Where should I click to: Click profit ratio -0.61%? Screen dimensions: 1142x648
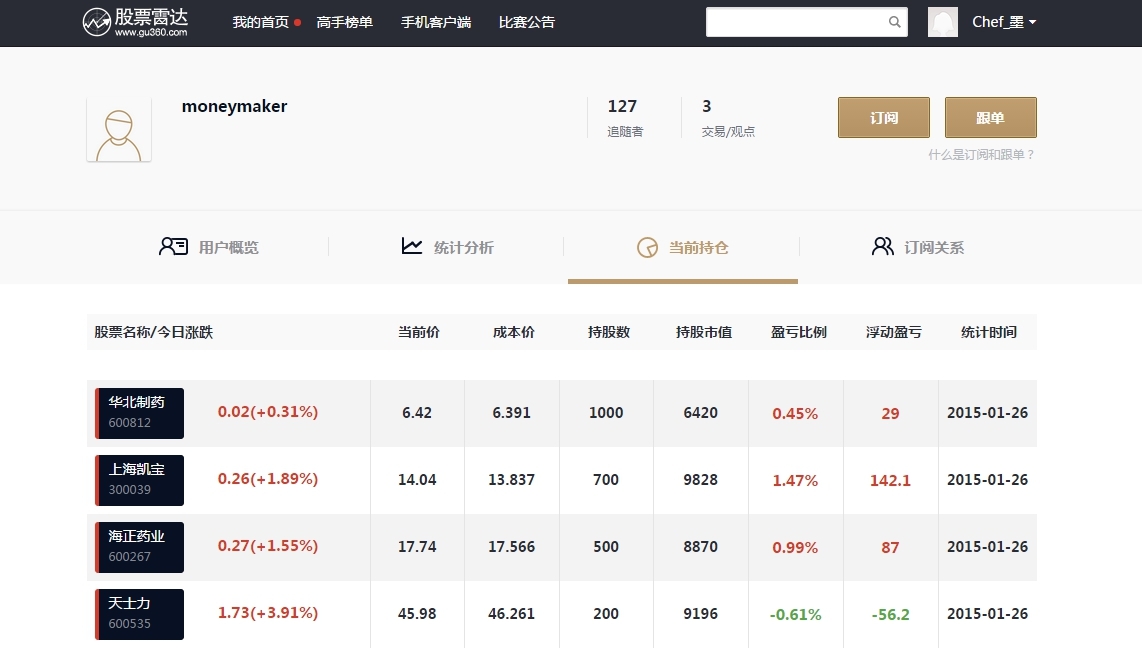coord(795,615)
